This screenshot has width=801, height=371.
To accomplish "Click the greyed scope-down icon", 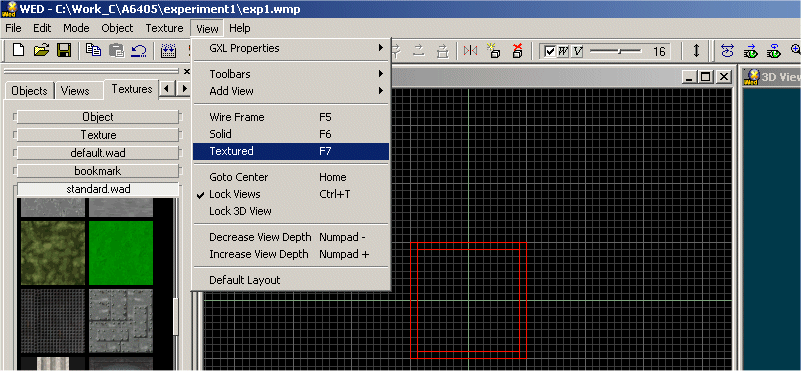I will (x=443, y=50).
